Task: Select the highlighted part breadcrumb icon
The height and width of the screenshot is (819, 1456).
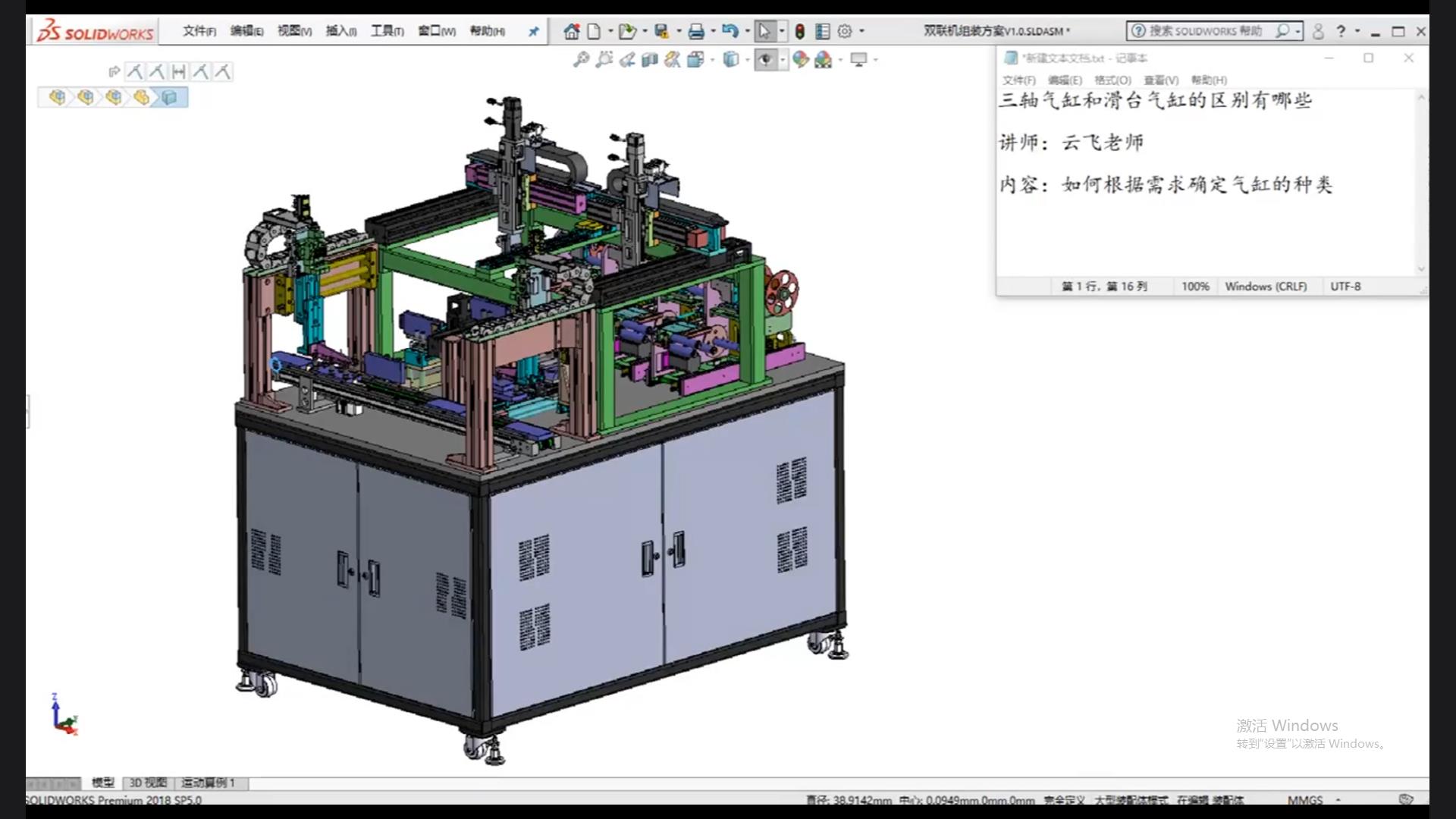Action: pos(169,97)
